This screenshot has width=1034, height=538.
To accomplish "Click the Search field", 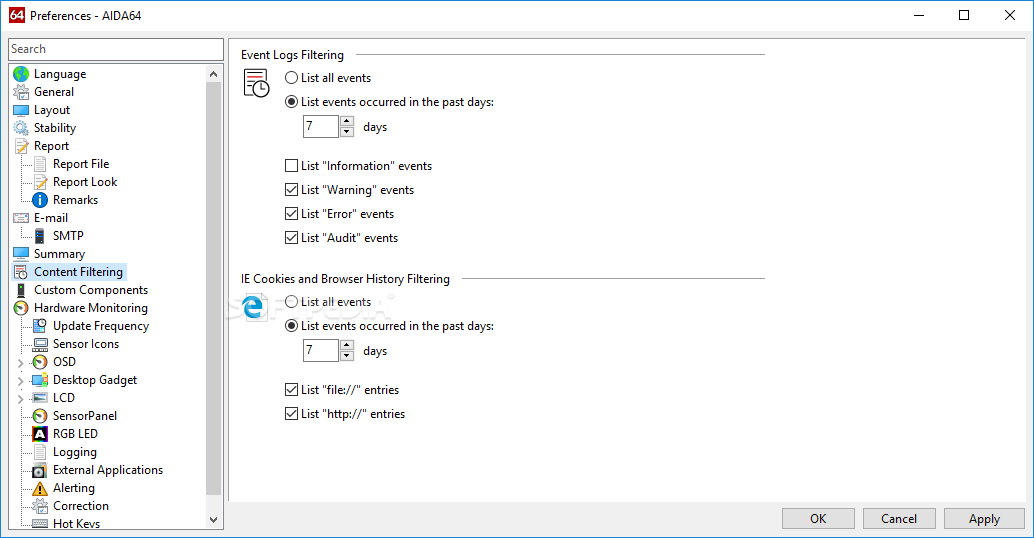I will [x=116, y=49].
